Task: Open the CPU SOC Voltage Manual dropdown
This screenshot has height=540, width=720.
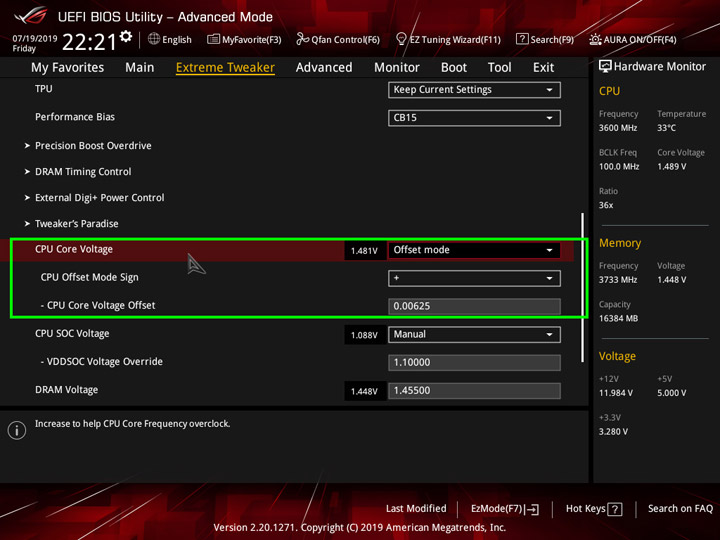Action: [x=474, y=335]
